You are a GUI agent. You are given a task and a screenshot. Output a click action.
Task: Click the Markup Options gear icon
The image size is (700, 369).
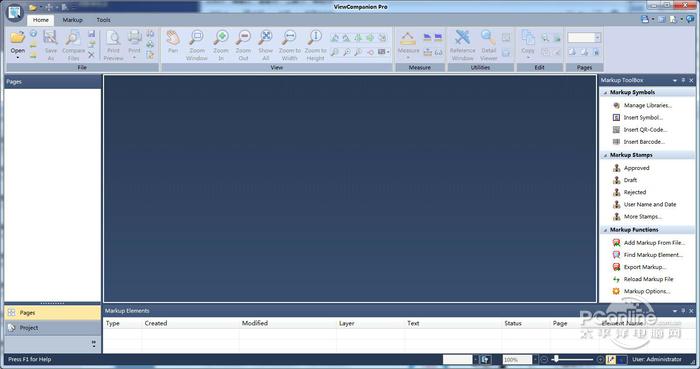[x=616, y=291]
